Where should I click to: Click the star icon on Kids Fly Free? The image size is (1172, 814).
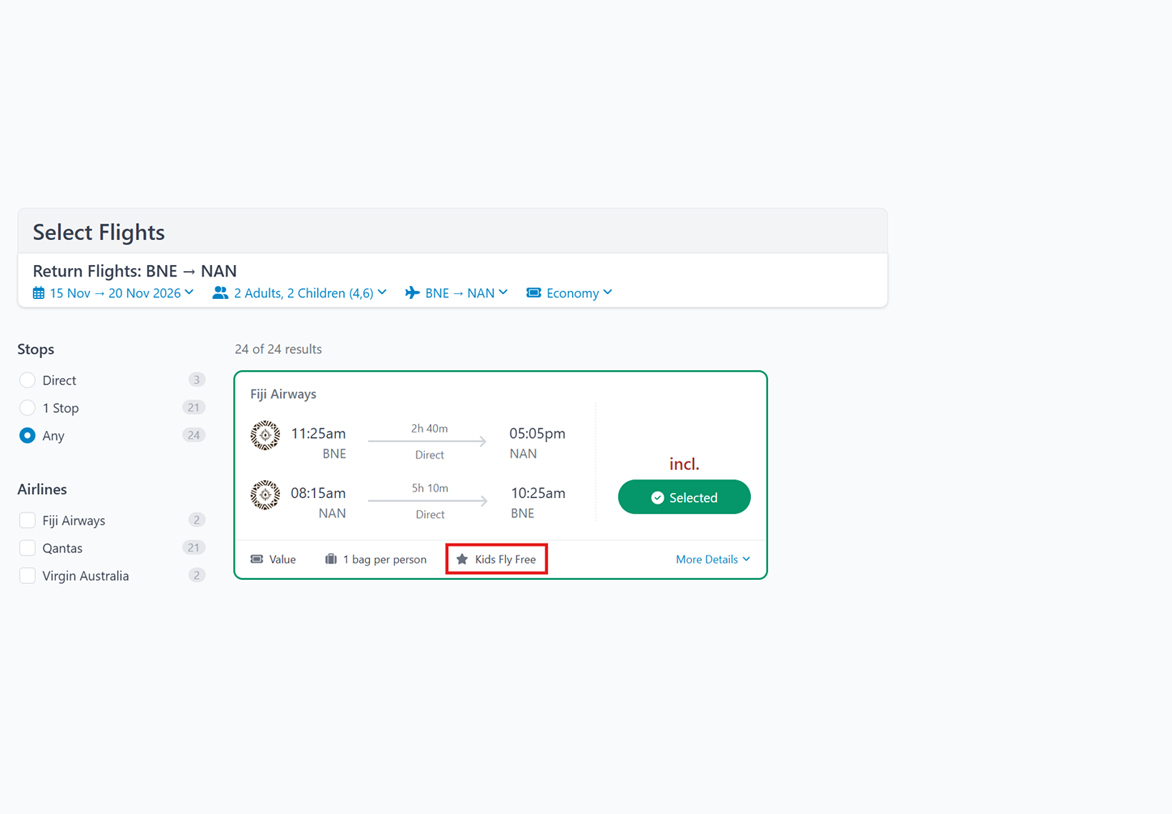(462, 560)
